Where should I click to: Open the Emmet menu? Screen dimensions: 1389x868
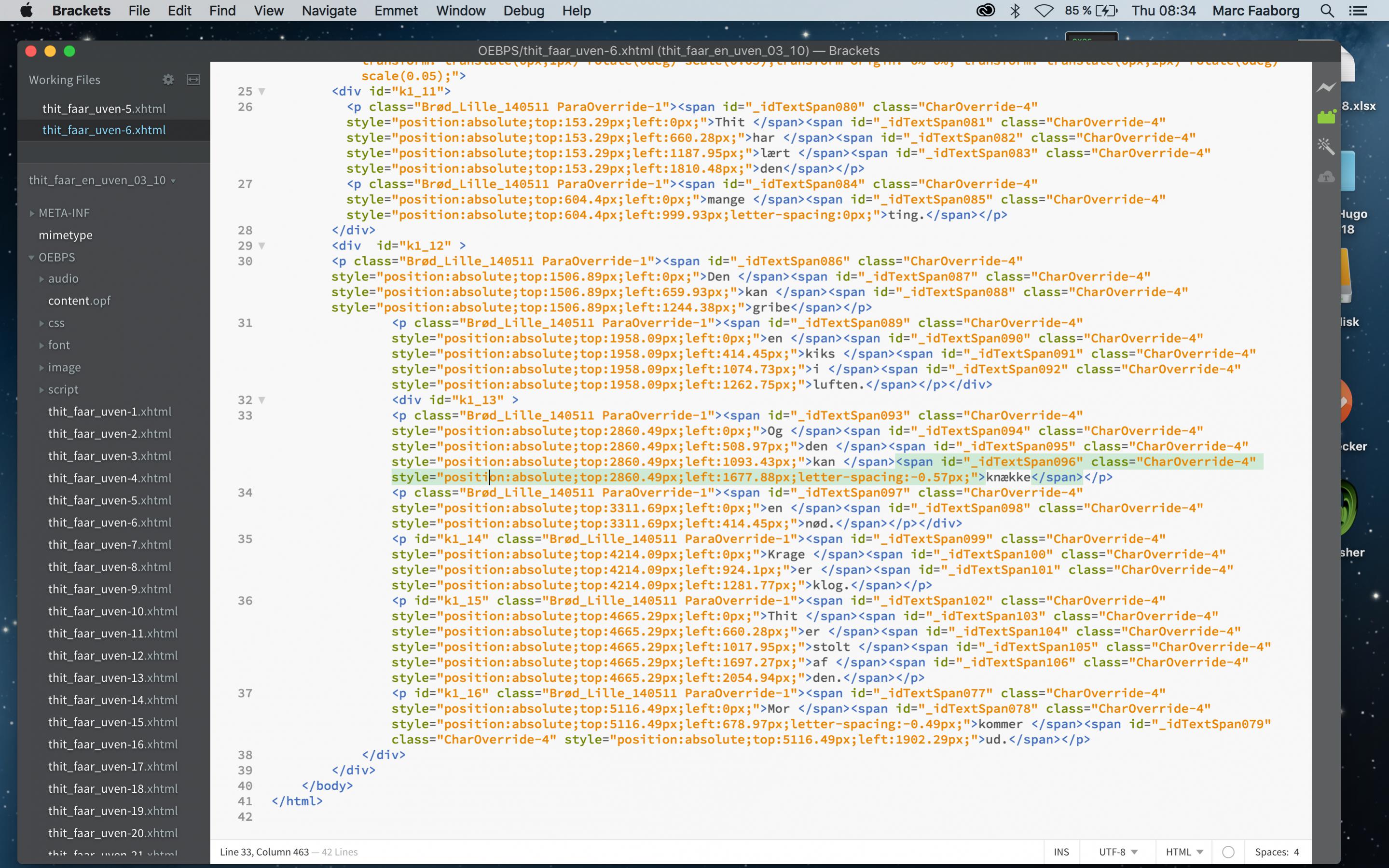pos(396,11)
